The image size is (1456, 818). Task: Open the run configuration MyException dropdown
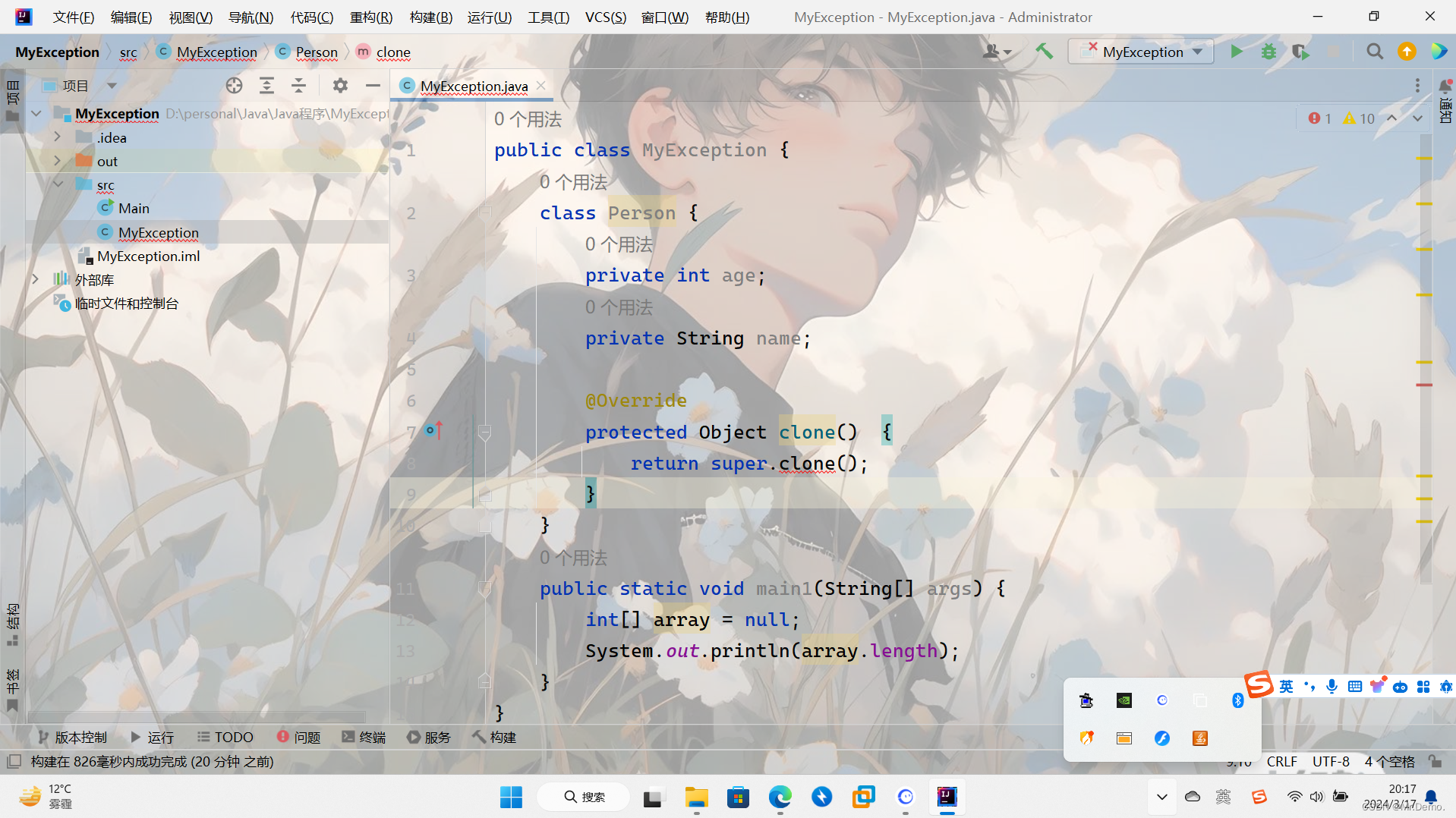coord(1142,52)
